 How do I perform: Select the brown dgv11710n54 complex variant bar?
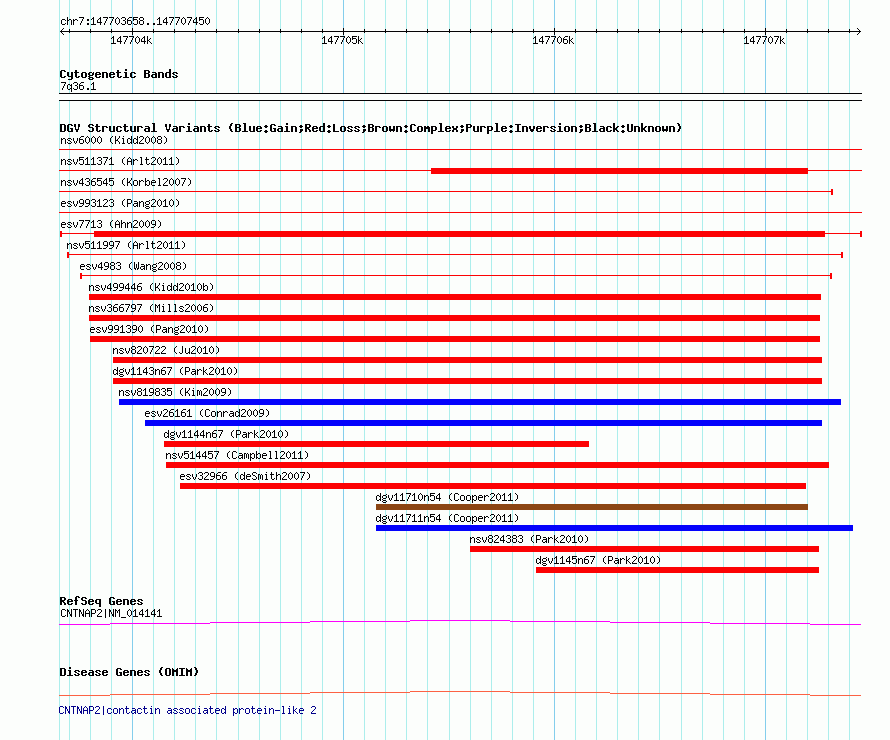click(x=591, y=507)
